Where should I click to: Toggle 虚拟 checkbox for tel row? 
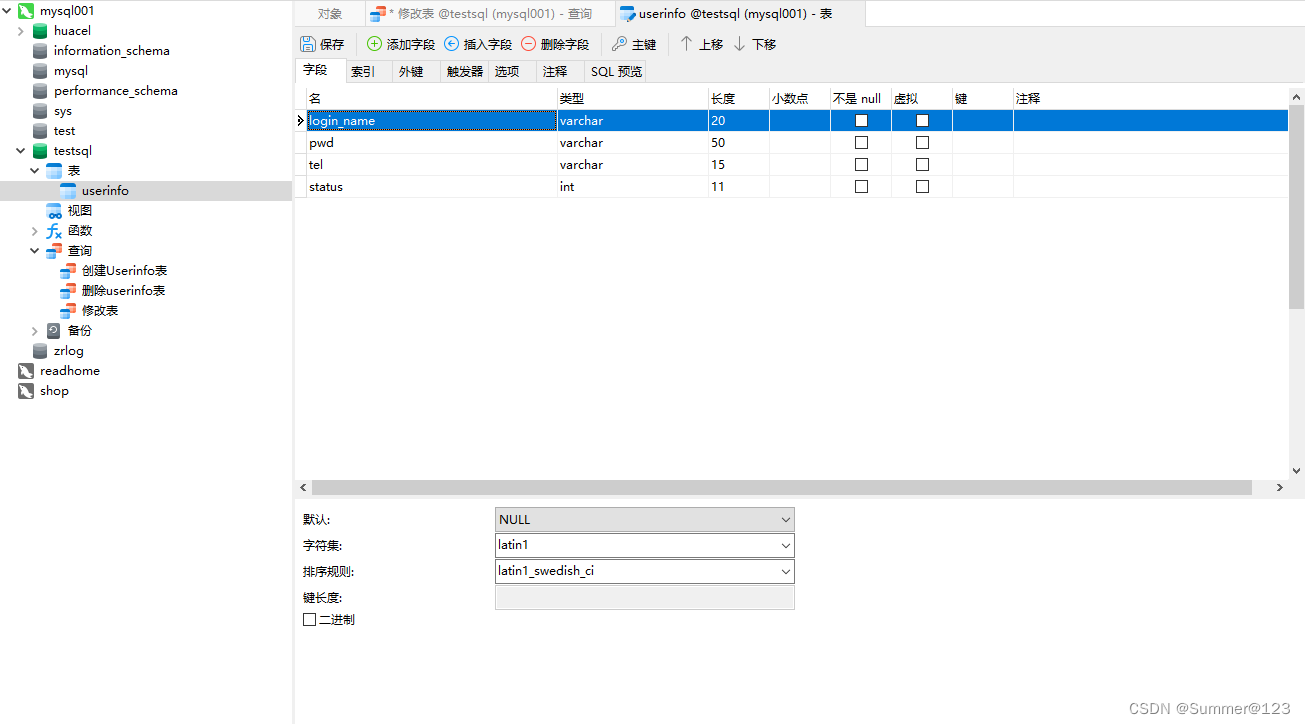[922, 164]
